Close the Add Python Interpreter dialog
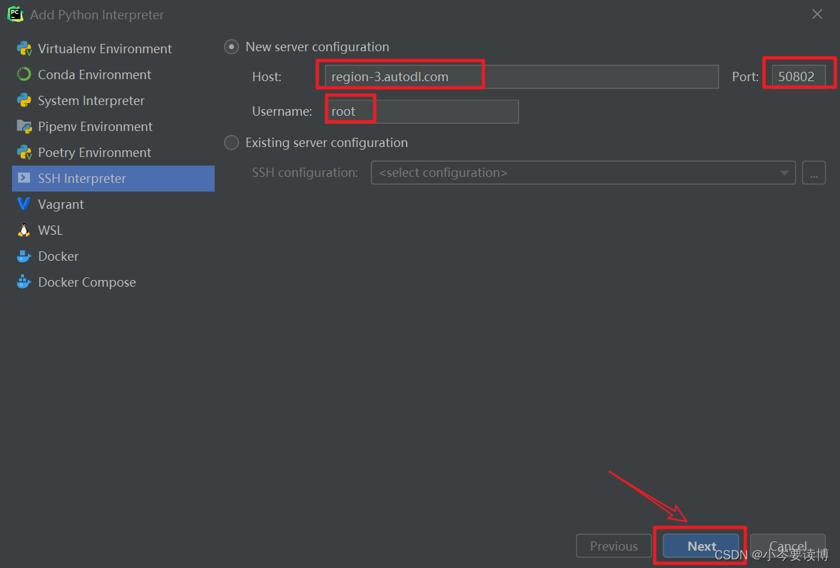Screen dimensions: 840x568 click(x=816, y=14)
